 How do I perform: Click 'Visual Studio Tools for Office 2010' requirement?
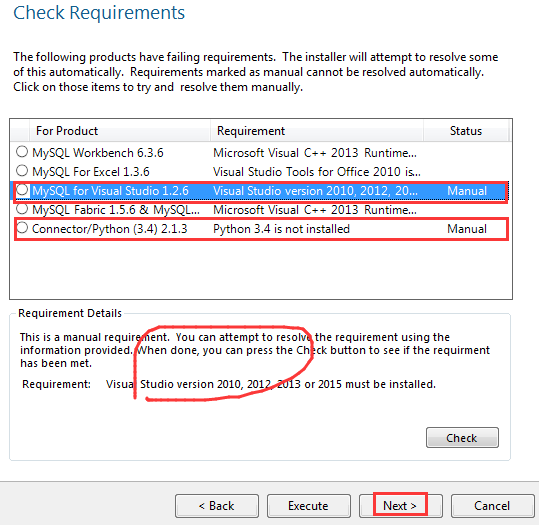(x=317, y=172)
